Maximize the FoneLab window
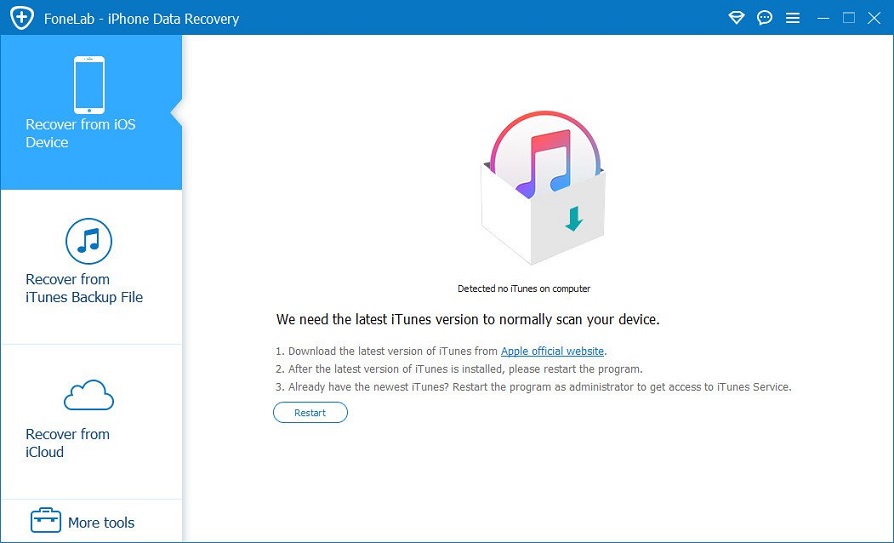894x543 pixels. [x=849, y=18]
